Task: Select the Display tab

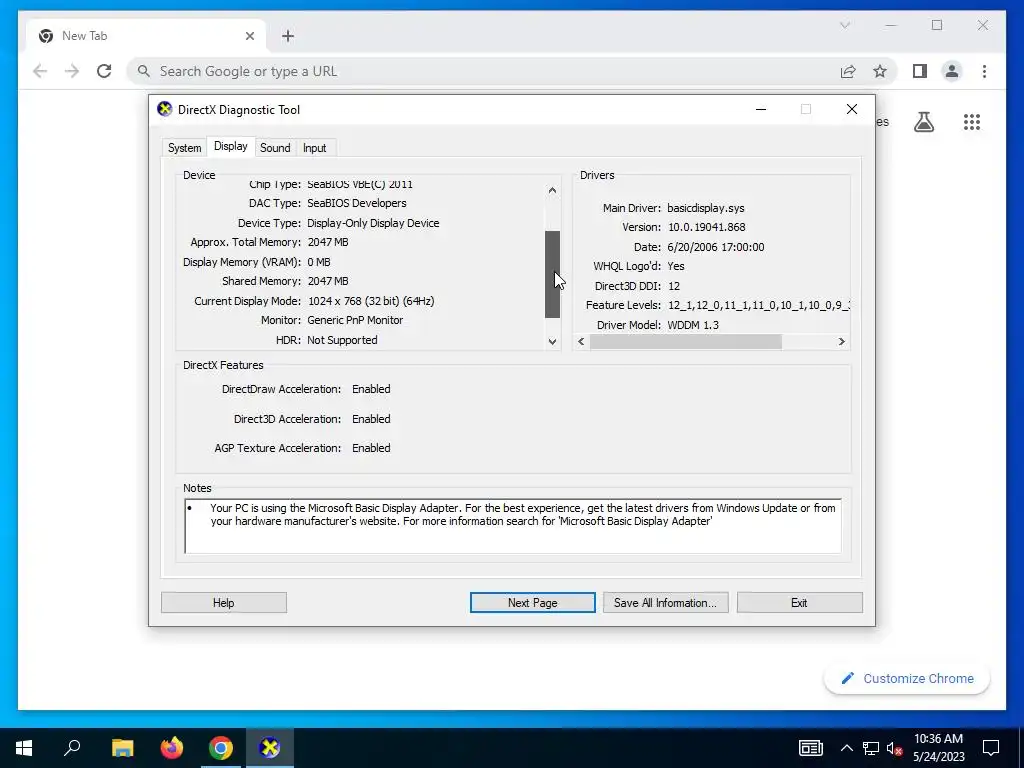Action: 231,146
